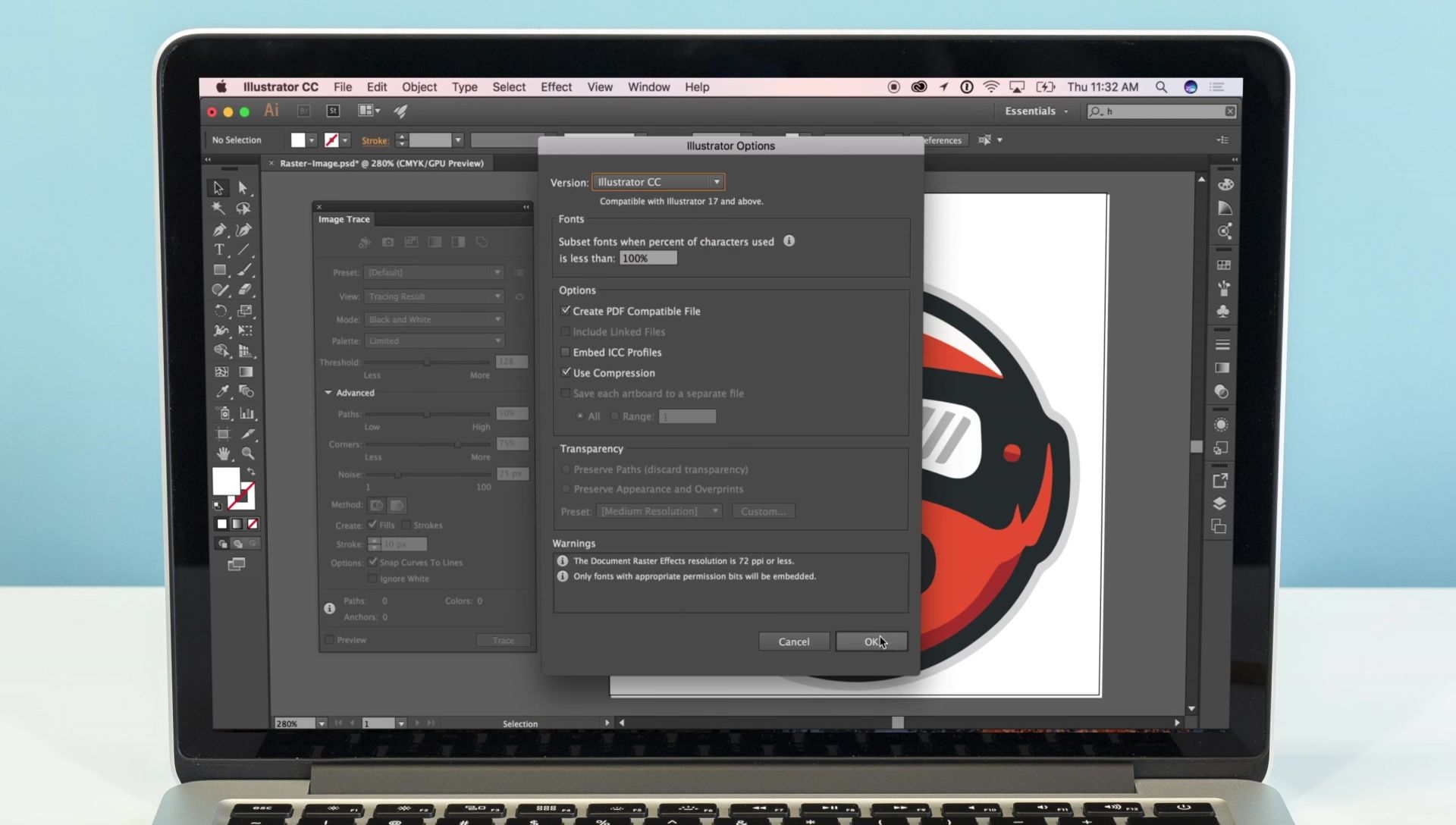Image resolution: width=1456 pixels, height=825 pixels.
Task: Select the Rotate tool
Action: pos(221,310)
